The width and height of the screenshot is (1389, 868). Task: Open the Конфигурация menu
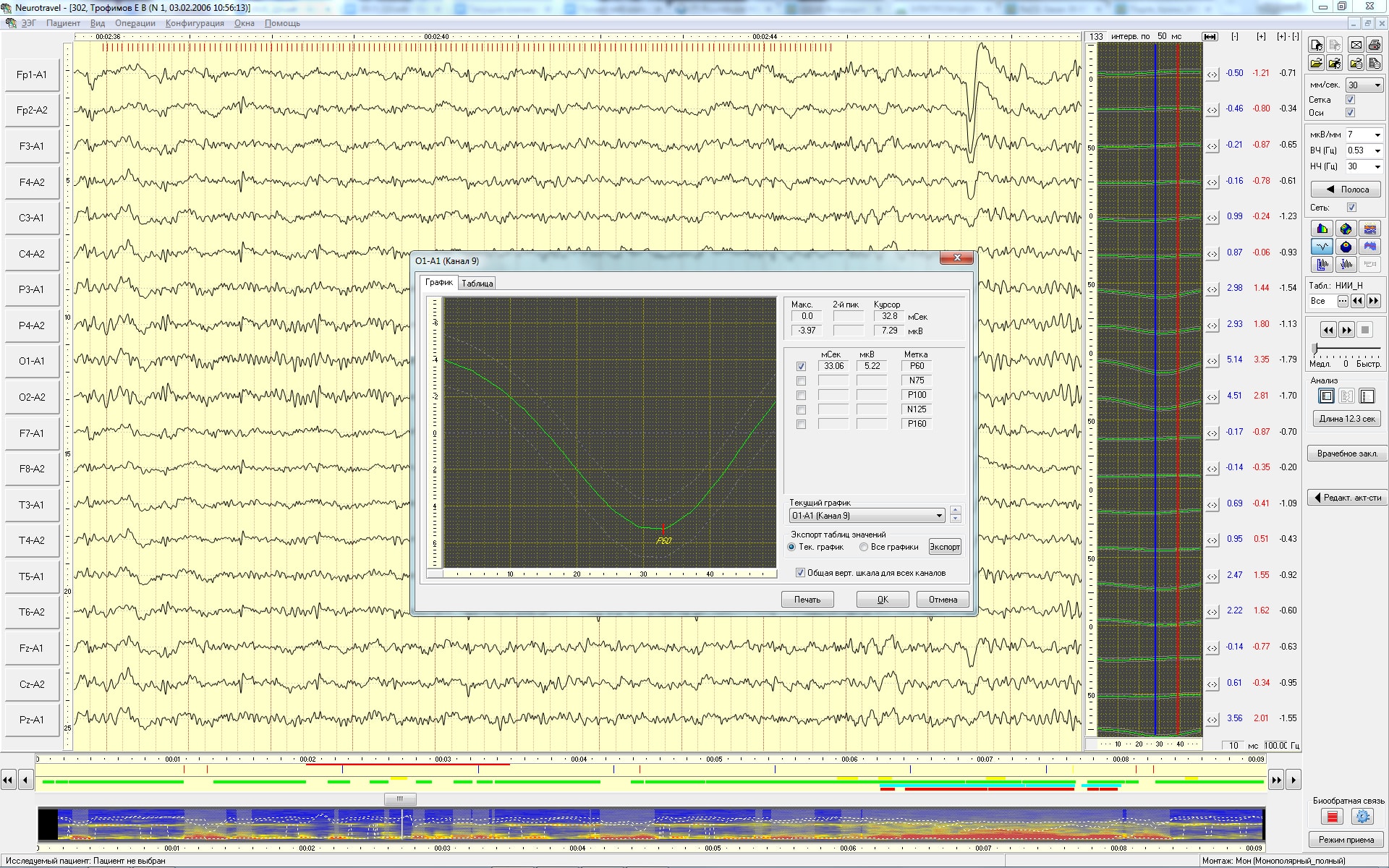click(195, 23)
